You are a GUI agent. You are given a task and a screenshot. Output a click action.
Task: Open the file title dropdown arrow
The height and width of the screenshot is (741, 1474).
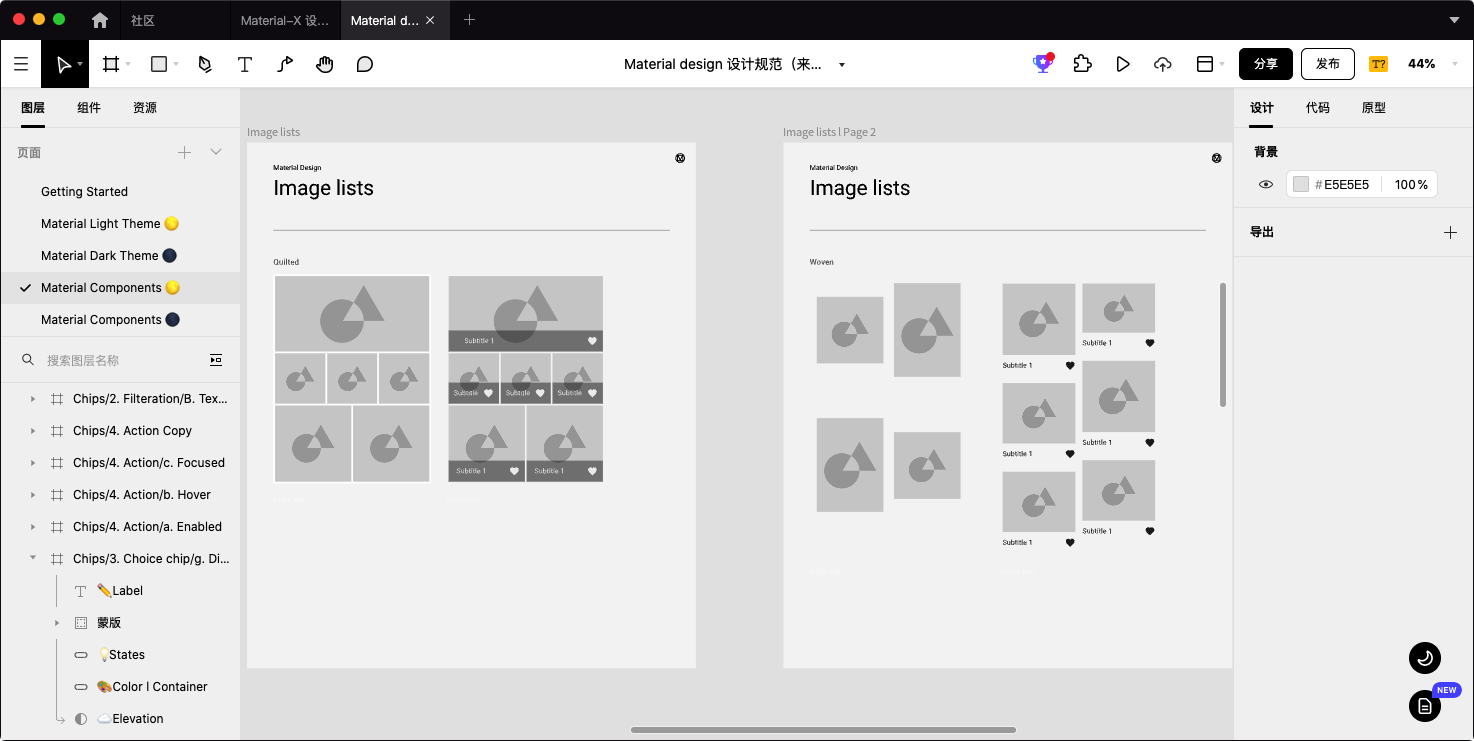[x=842, y=65]
